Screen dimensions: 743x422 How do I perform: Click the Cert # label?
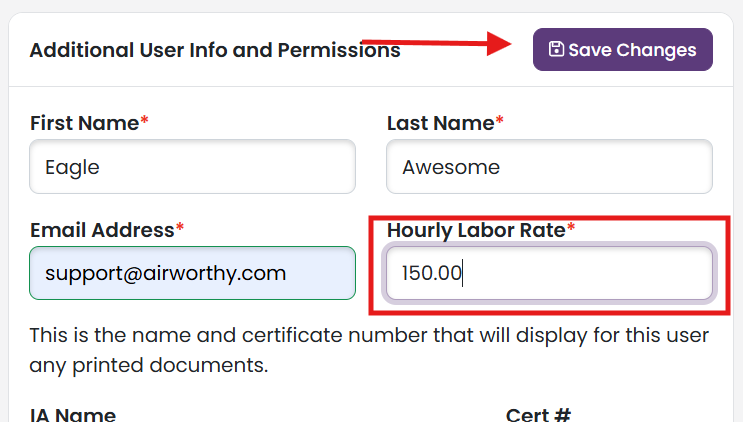tap(538, 414)
